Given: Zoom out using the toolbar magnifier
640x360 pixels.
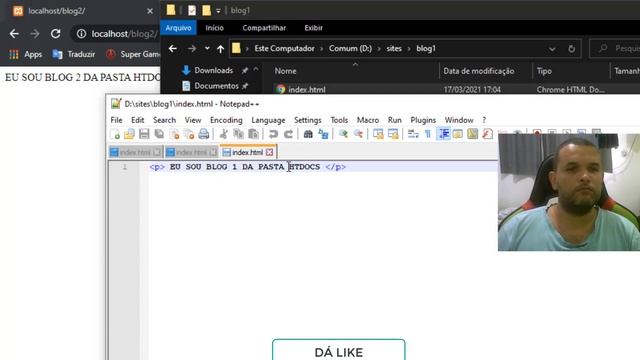Looking at the screenshot, I should point(358,134).
